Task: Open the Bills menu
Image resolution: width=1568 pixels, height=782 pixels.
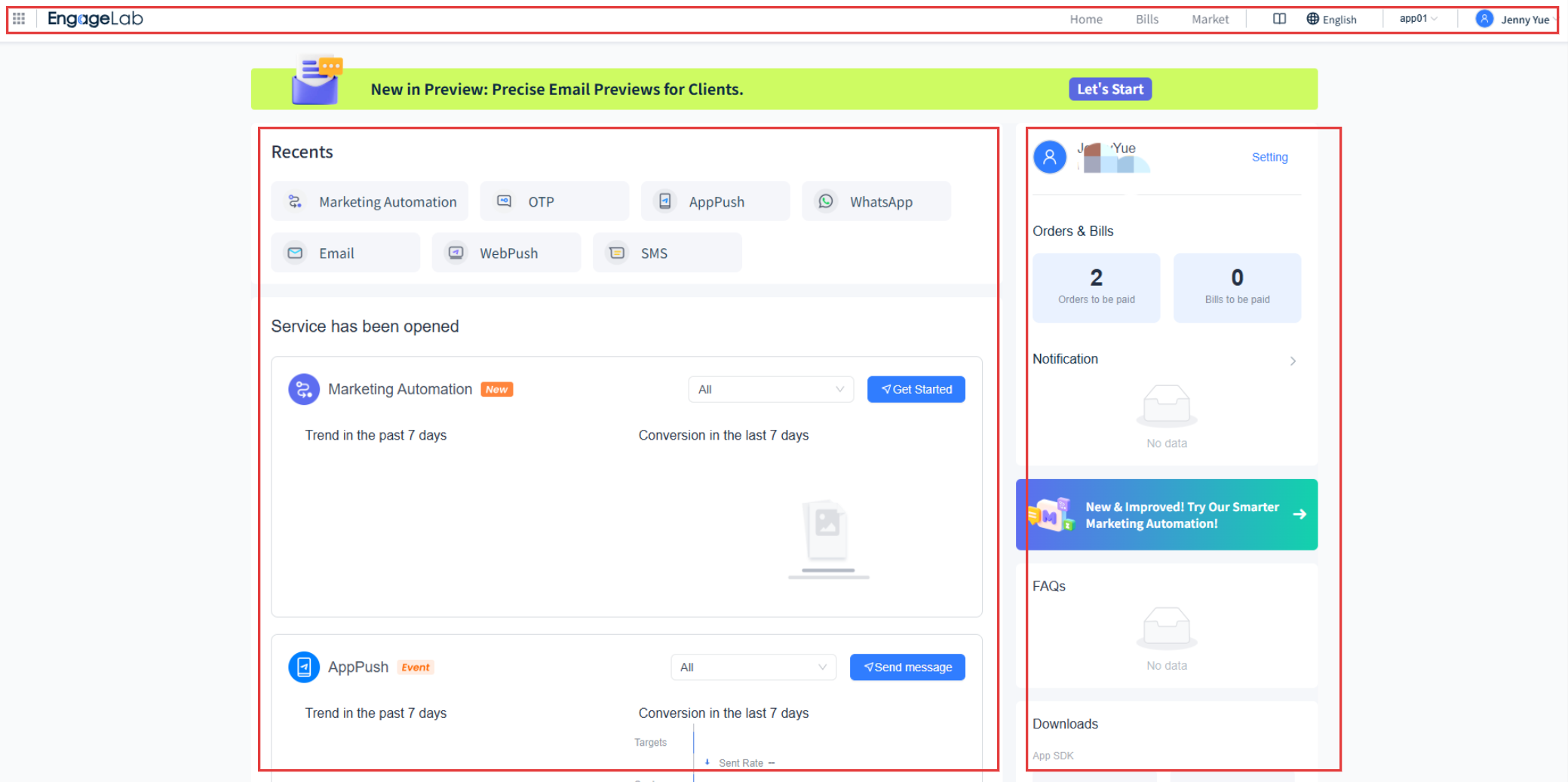Action: [1147, 19]
